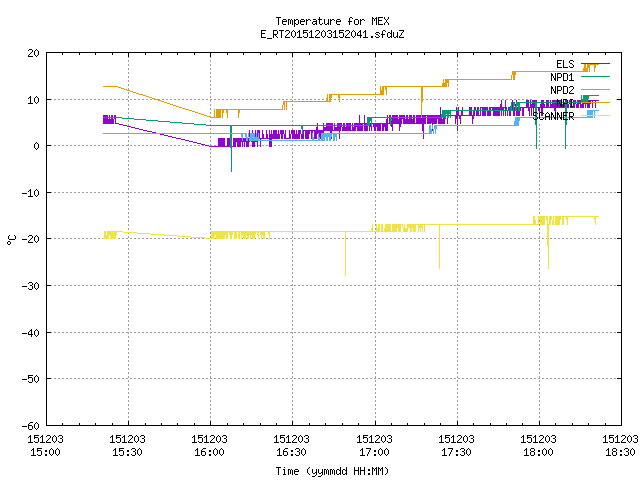
Task: Click the y-axis tick value 0
Action: [x=37, y=146]
